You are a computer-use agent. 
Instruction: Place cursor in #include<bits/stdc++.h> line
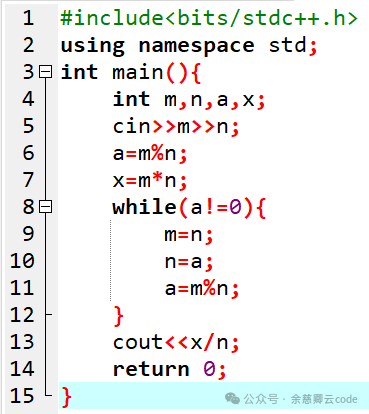[x=209, y=18]
